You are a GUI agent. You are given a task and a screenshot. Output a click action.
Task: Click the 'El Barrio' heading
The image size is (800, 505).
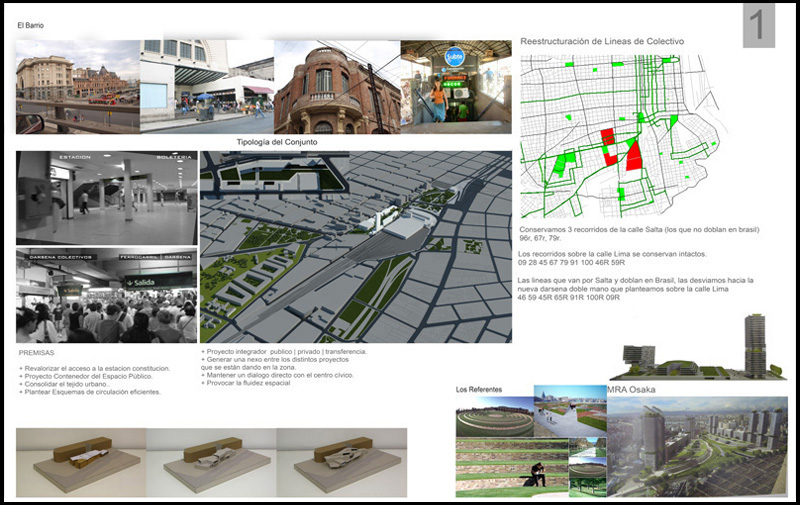click(x=31, y=25)
